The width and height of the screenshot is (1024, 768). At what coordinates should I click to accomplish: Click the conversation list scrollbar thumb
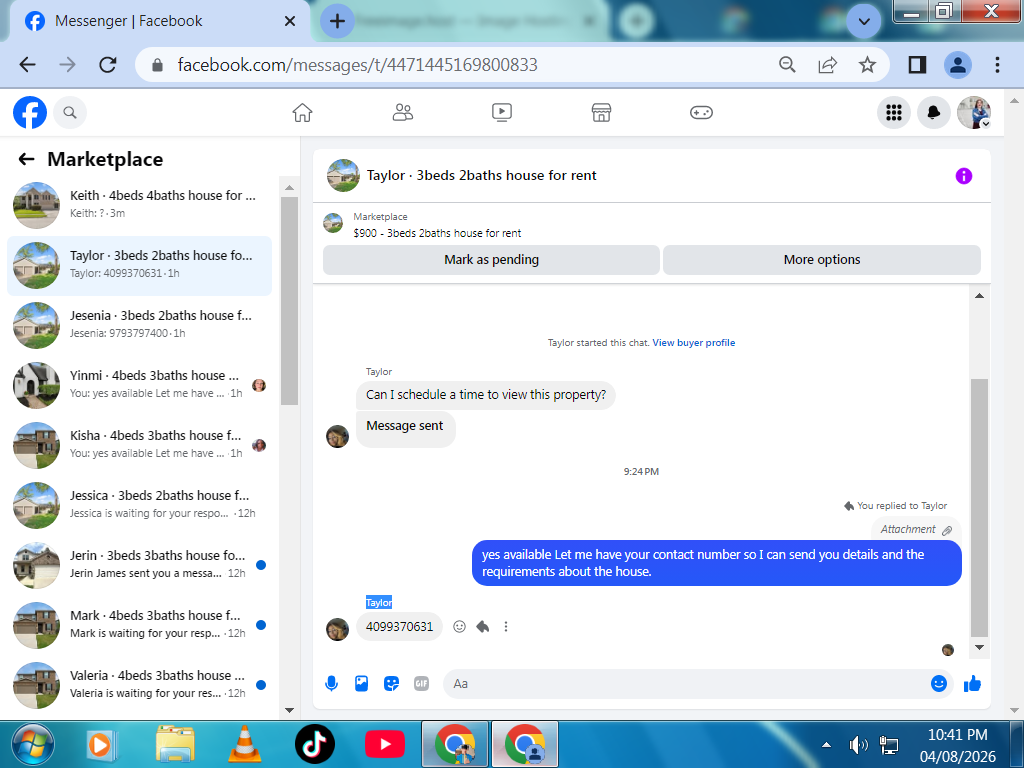coord(289,300)
